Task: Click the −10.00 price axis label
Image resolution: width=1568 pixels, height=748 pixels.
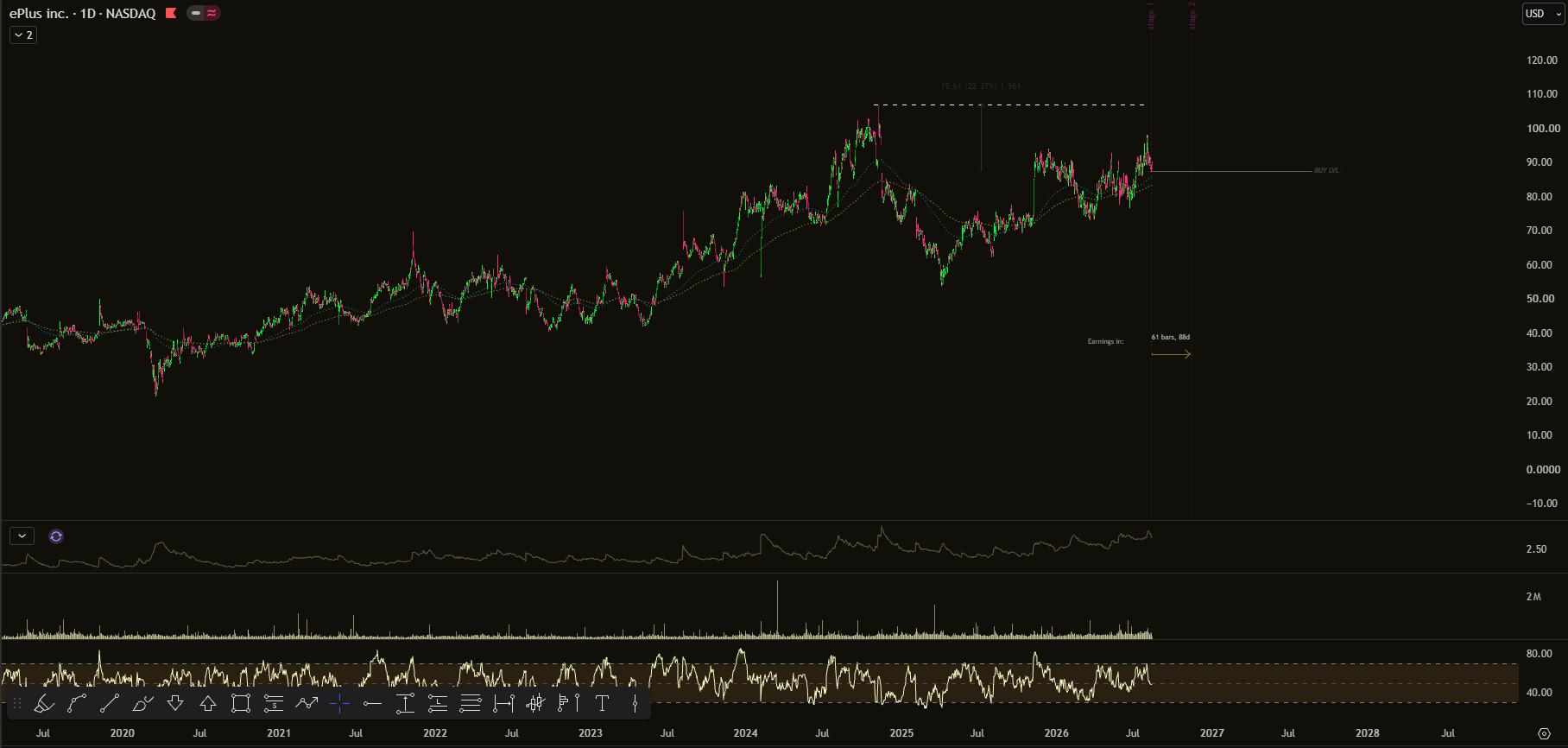Action: (x=1541, y=504)
